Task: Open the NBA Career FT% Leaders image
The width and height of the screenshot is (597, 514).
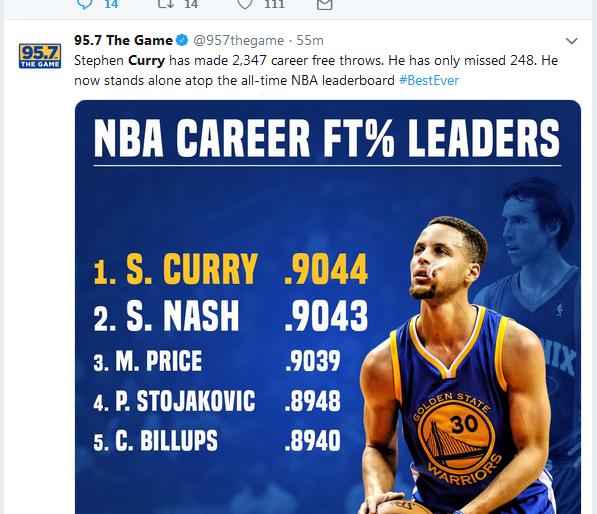Action: [x=328, y=307]
